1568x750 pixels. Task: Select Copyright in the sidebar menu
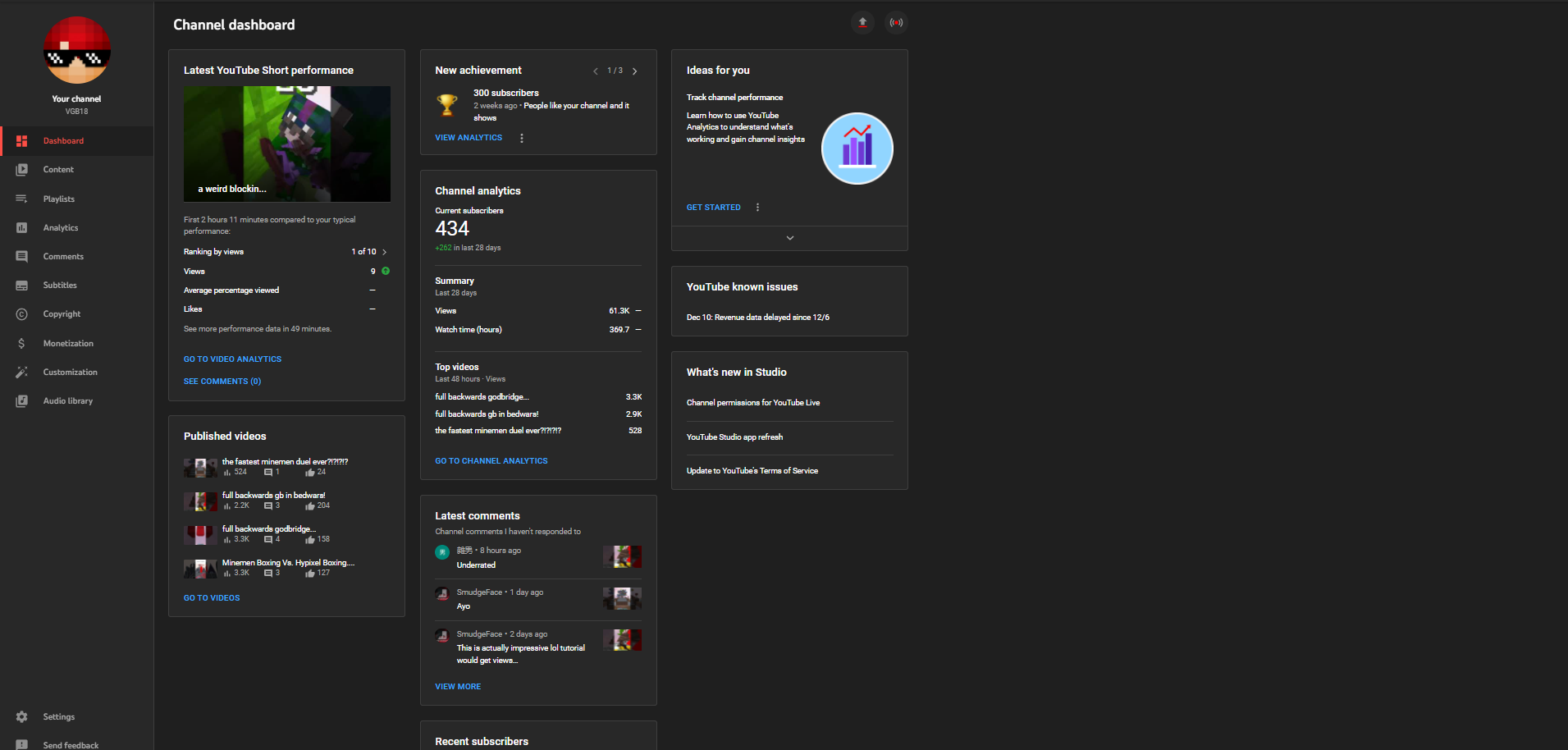(x=77, y=314)
